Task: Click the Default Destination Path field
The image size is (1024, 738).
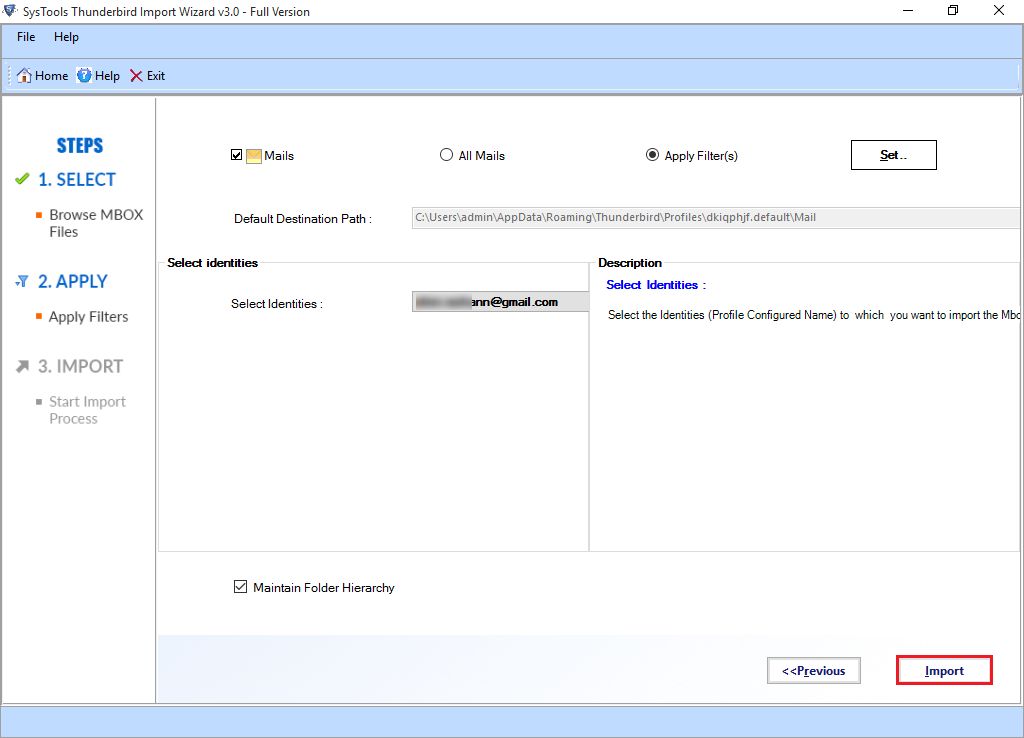Action: tap(716, 217)
